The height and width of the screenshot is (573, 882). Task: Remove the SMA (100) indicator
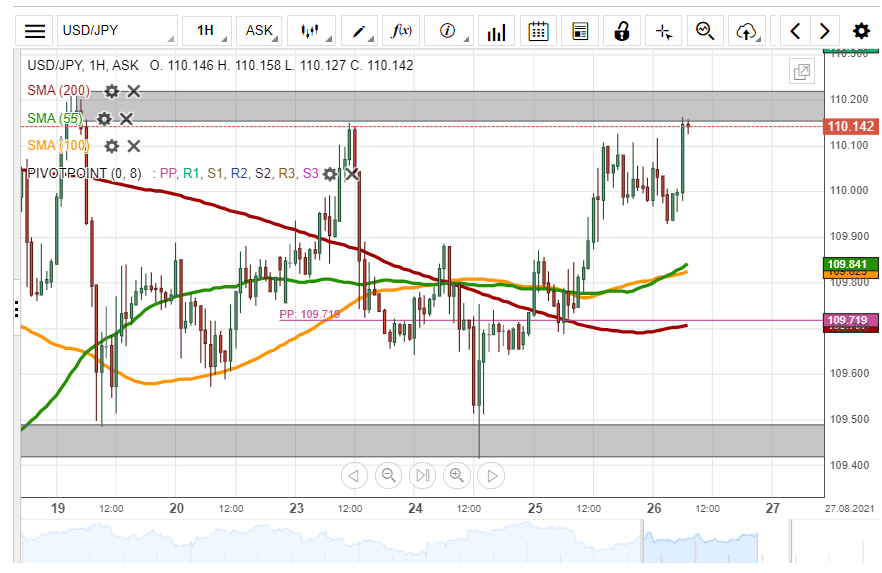(x=134, y=146)
